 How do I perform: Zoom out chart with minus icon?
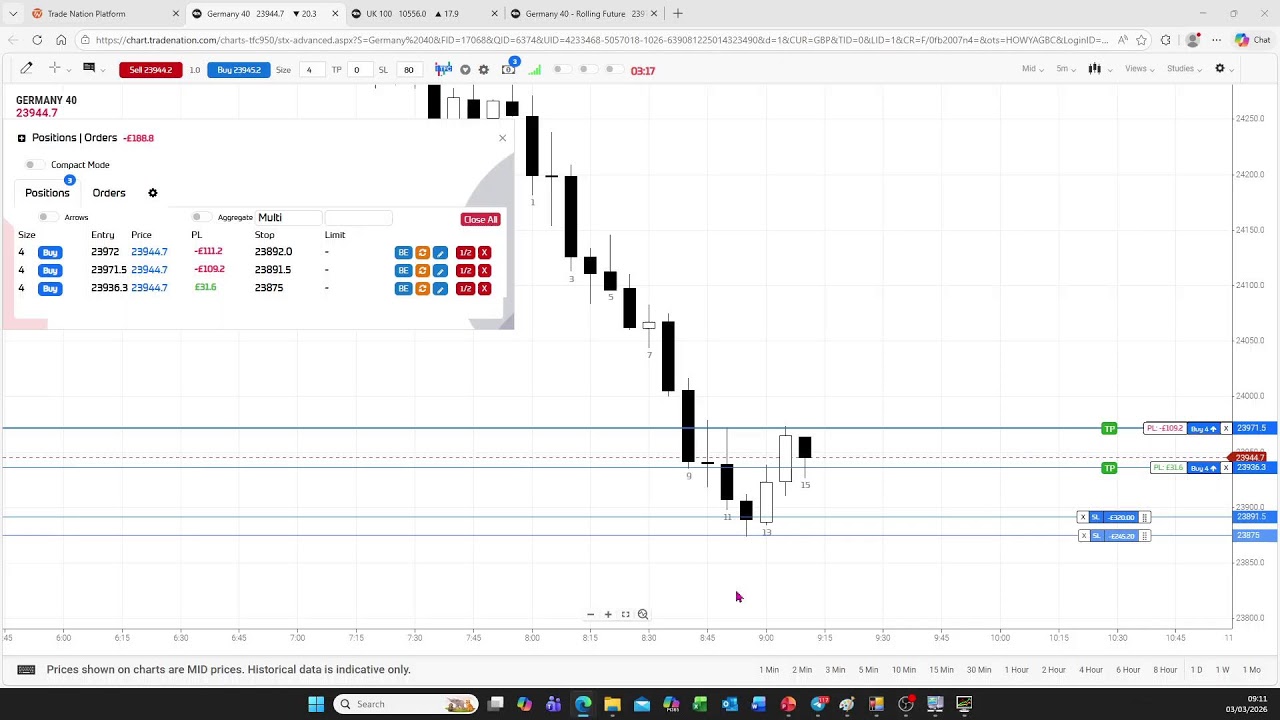[x=590, y=615]
